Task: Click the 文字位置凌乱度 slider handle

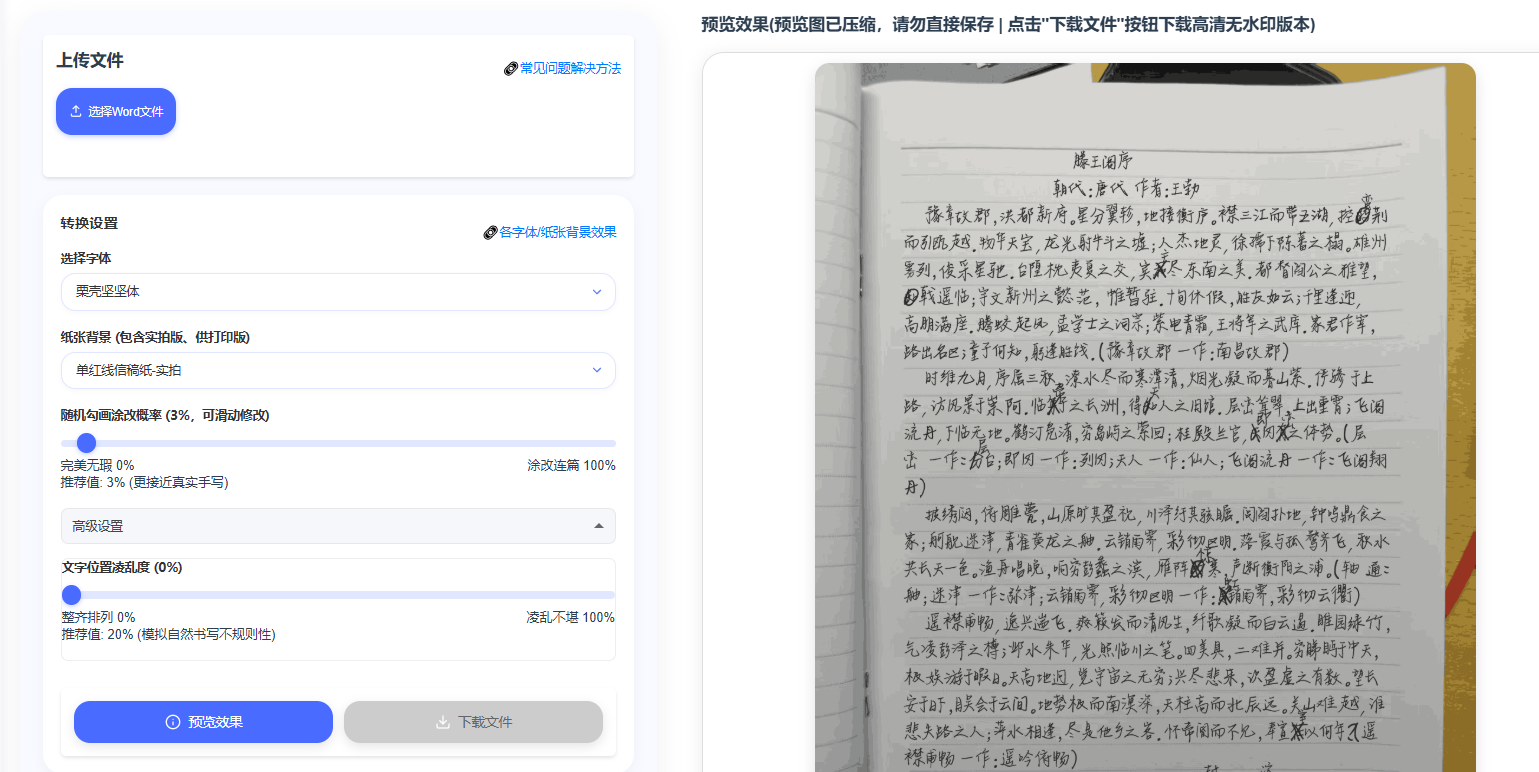Action: click(71, 595)
